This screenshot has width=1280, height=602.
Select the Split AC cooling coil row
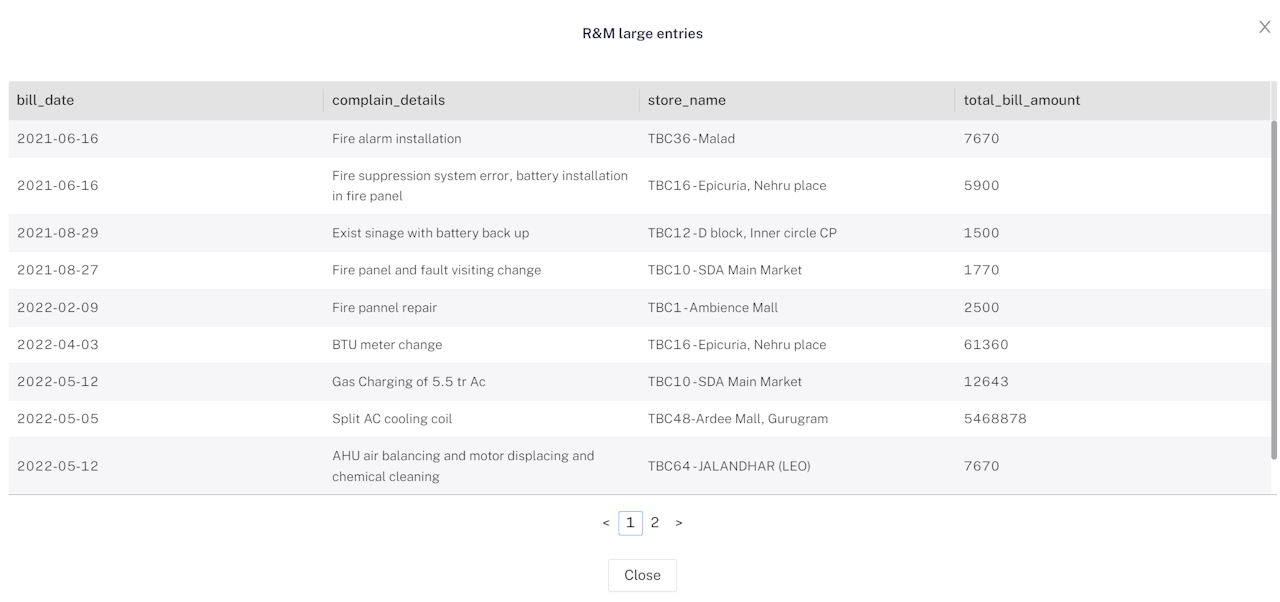[392, 419]
